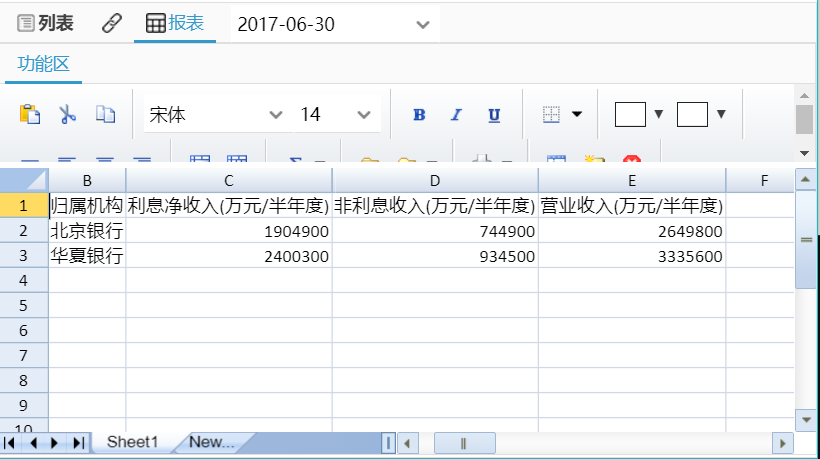The height and width of the screenshot is (459, 820).
Task: Click horizontal scroll right arrow
Action: click(x=783, y=444)
